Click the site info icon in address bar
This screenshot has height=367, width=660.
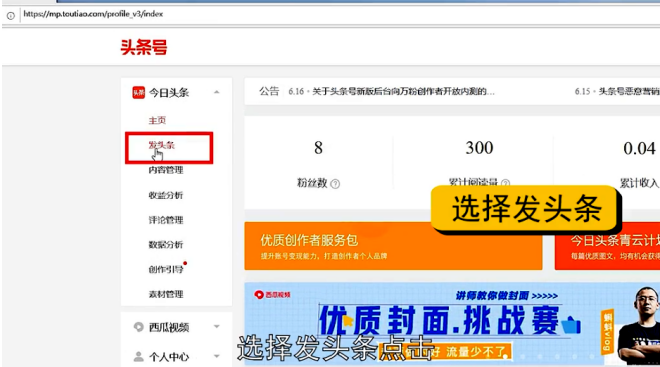coord(11,16)
